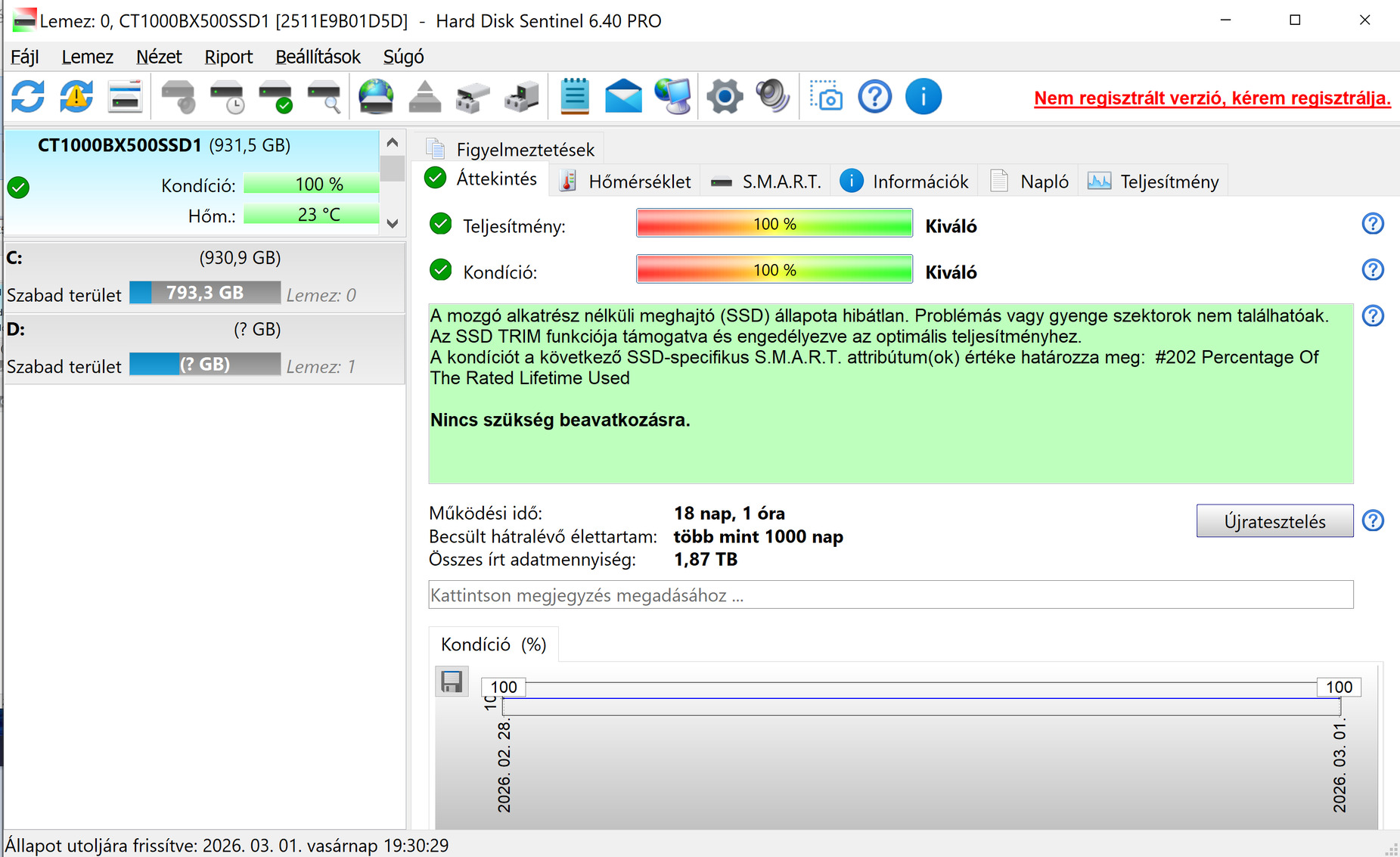Click the globe with disk icon
This screenshot has height=857, width=1400.
[x=376, y=97]
